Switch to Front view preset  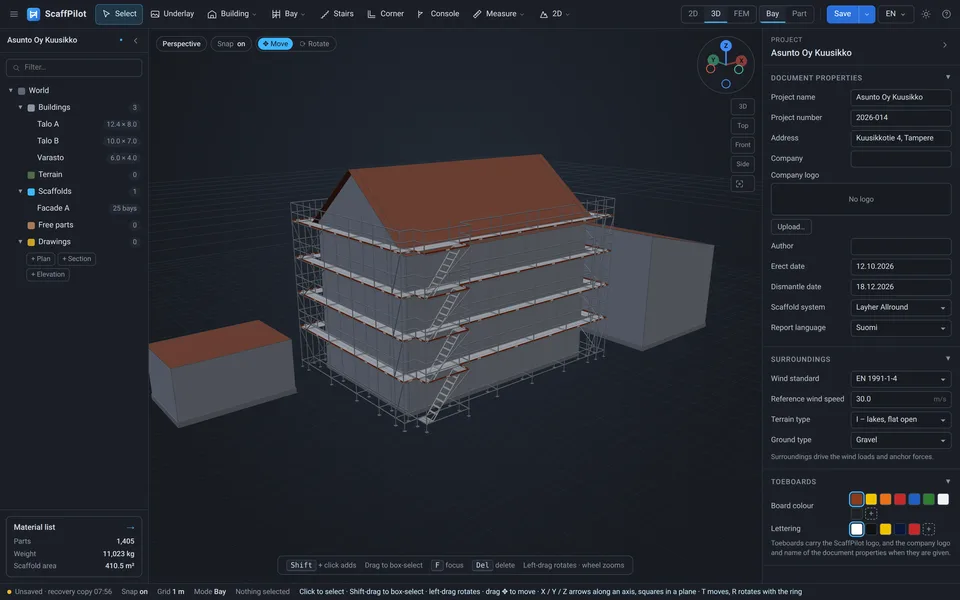pos(743,145)
